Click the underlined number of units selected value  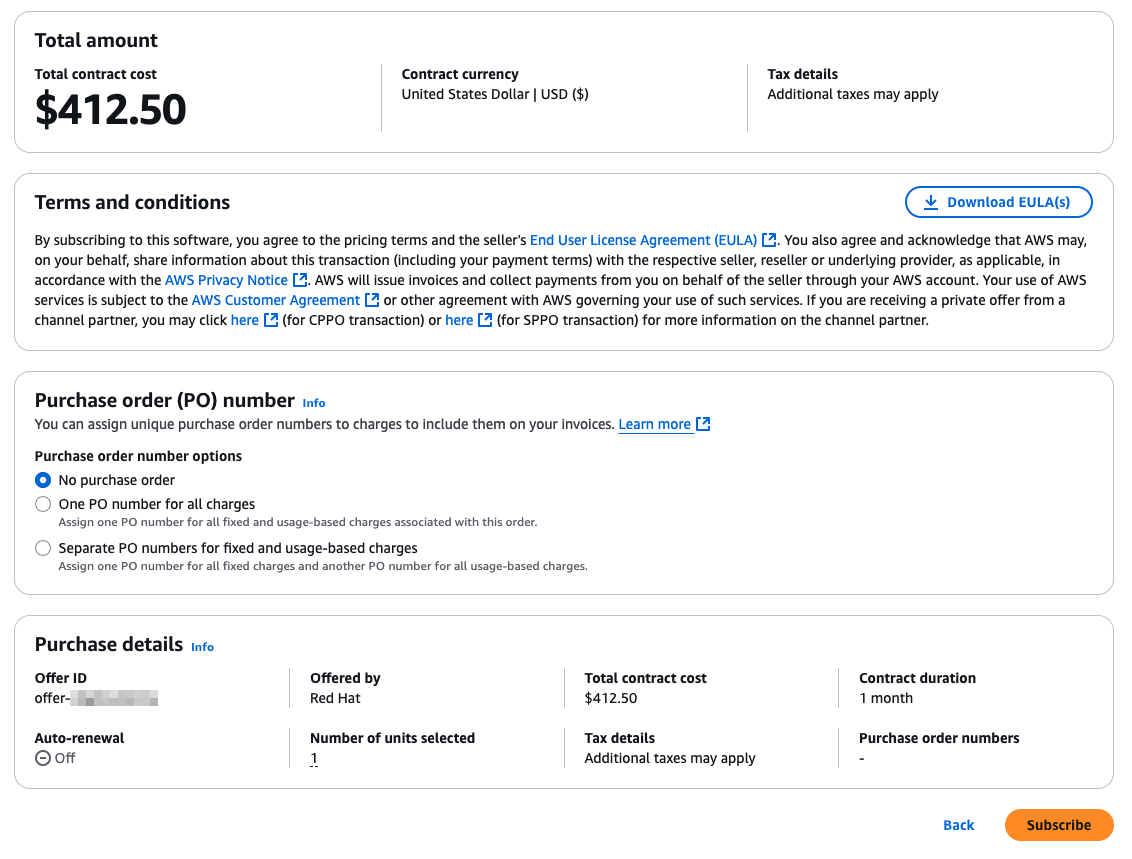pyautogui.click(x=314, y=759)
